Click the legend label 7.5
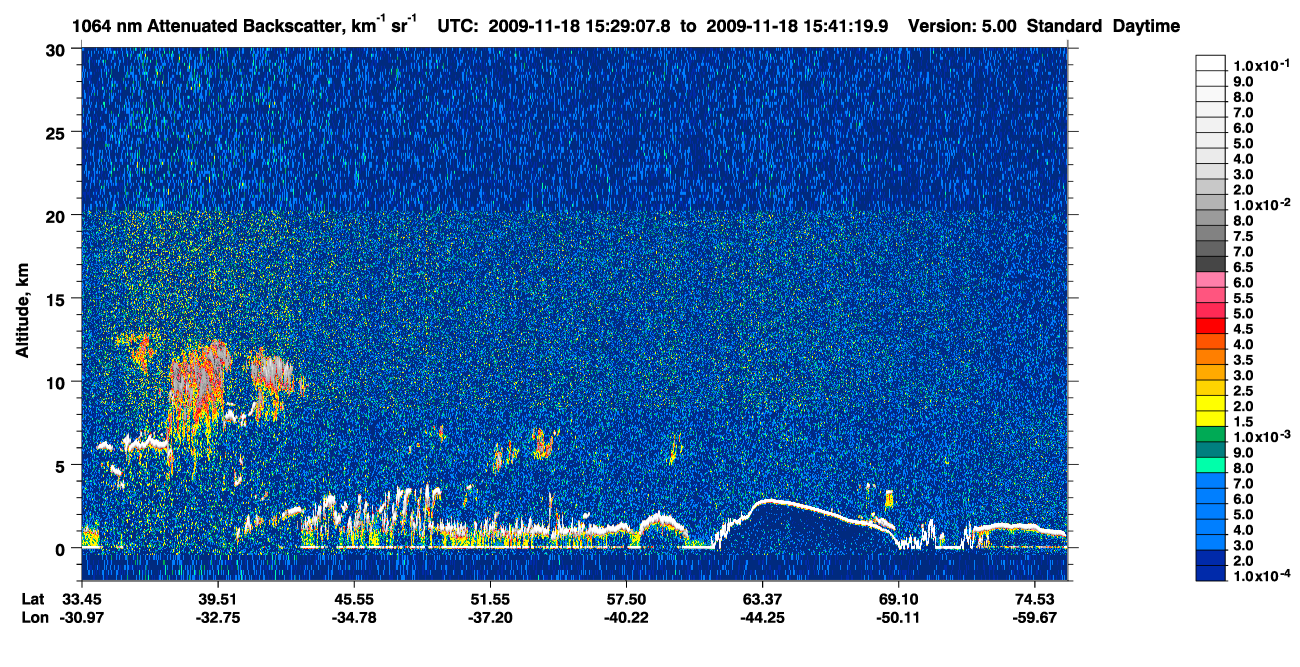 [x=1243, y=236]
